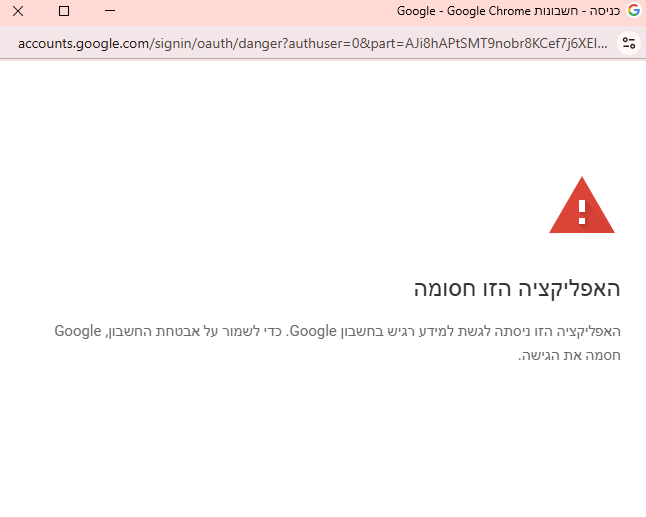Minimize the Chrome popup window
This screenshot has height=517, width=646.
point(110,11)
